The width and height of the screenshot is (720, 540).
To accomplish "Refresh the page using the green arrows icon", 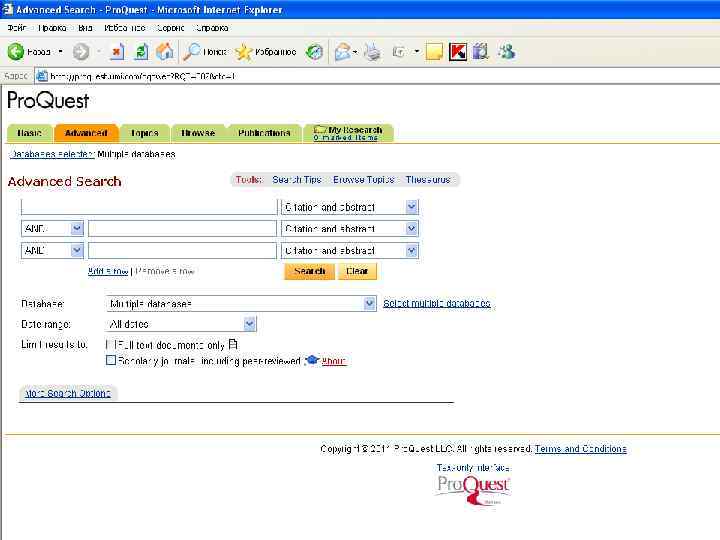I will pos(141,52).
